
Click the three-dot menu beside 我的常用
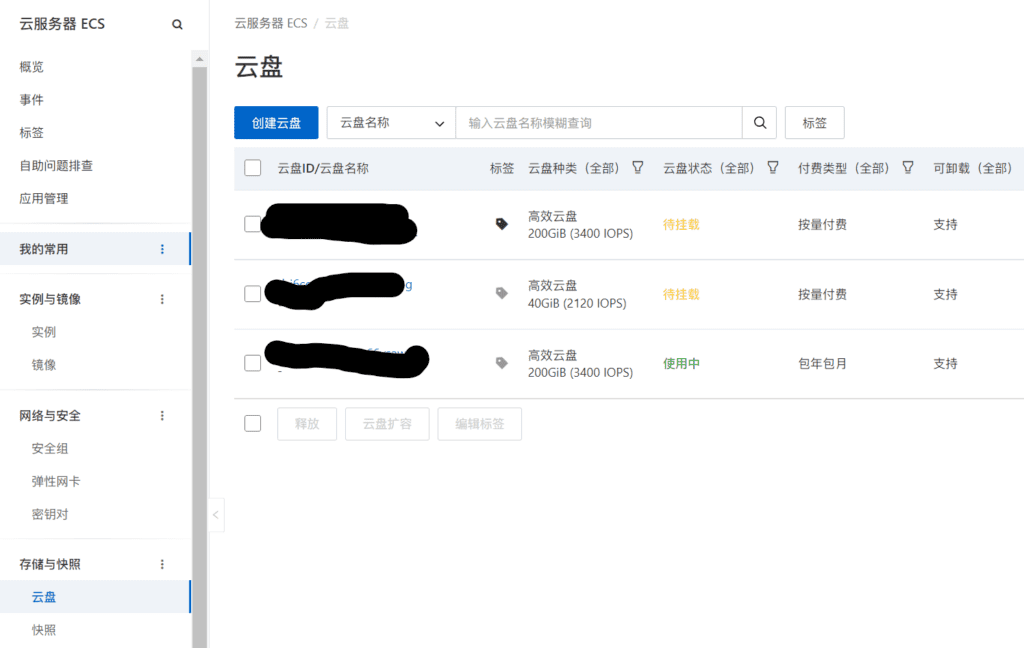pos(163,249)
